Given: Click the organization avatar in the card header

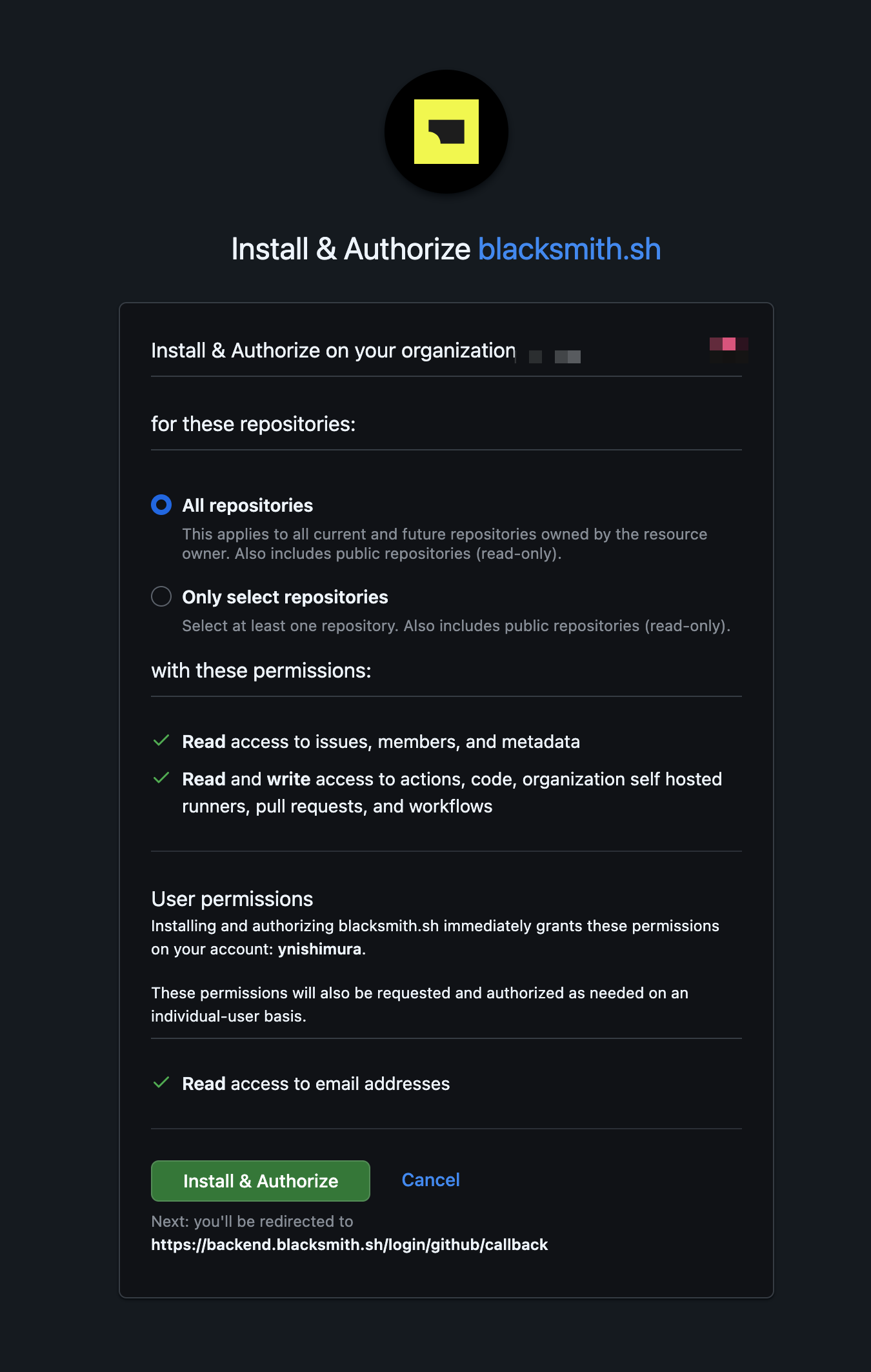Looking at the screenshot, I should tap(728, 349).
